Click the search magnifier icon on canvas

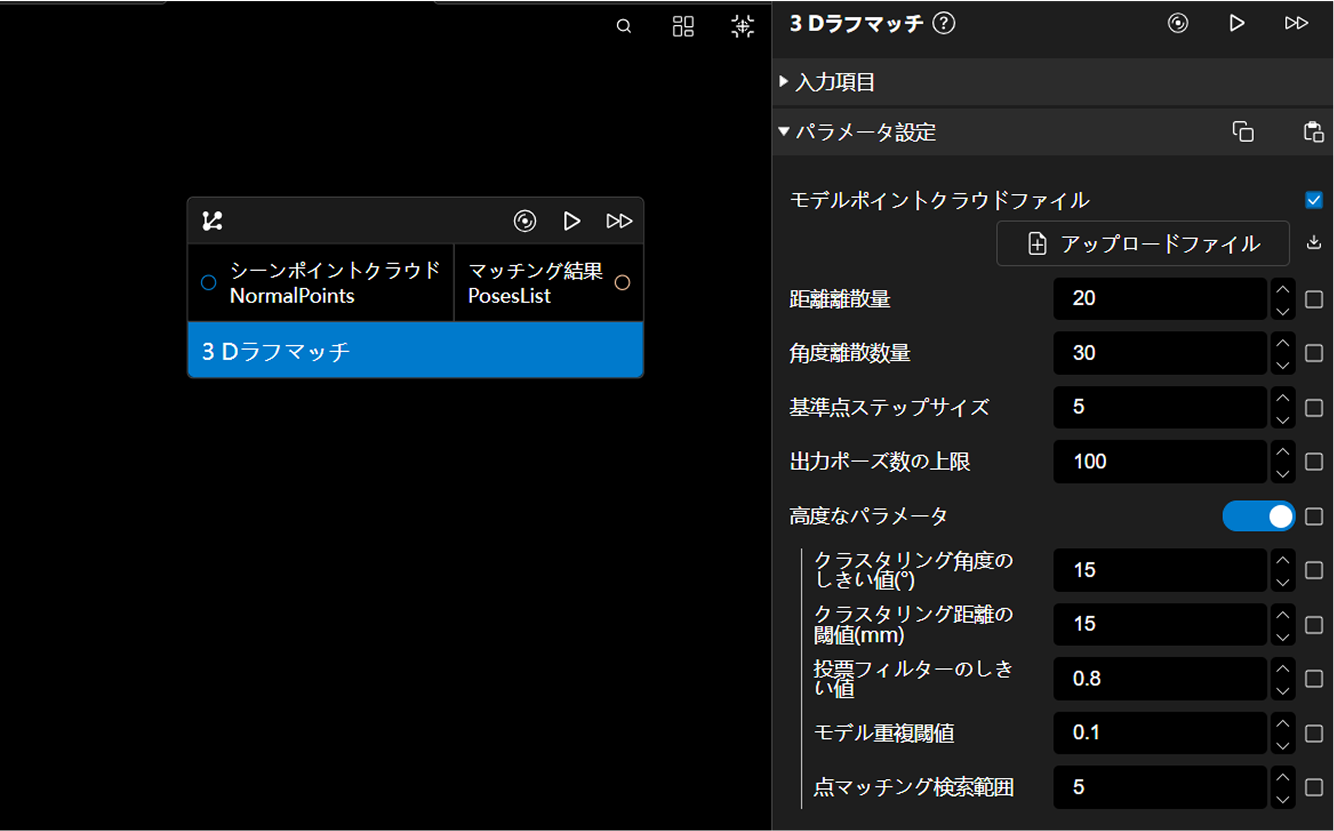624,27
